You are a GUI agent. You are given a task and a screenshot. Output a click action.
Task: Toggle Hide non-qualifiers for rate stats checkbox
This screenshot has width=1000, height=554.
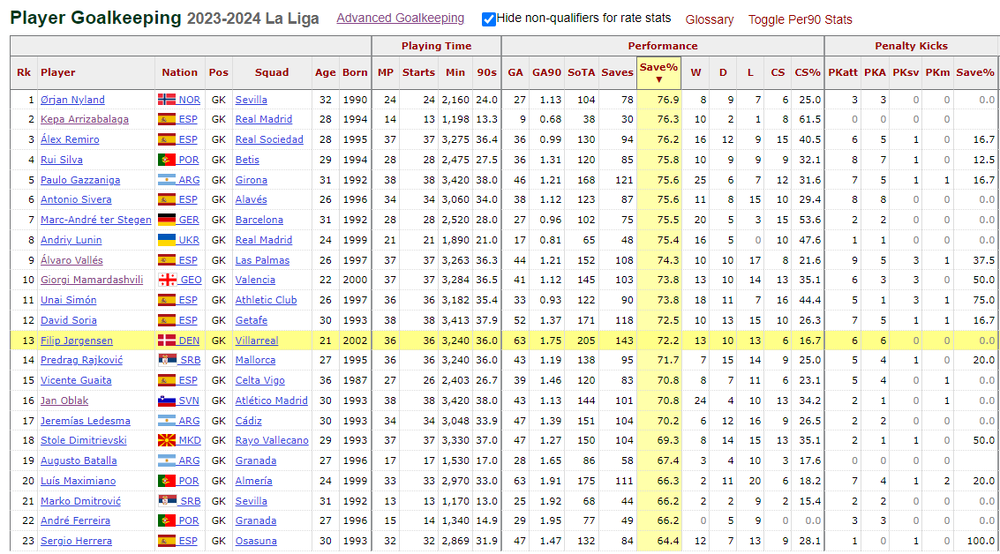(489, 19)
